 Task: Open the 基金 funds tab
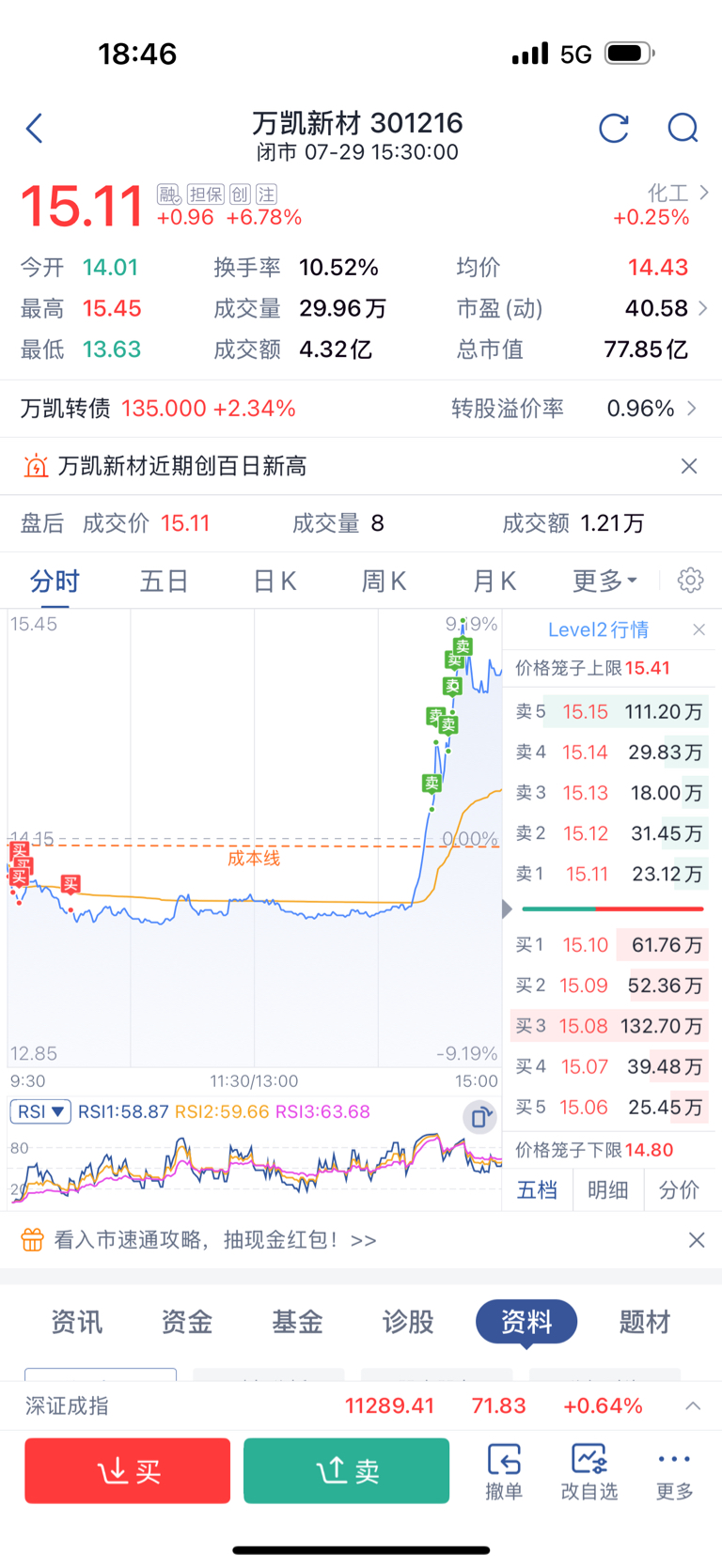coord(297,1322)
